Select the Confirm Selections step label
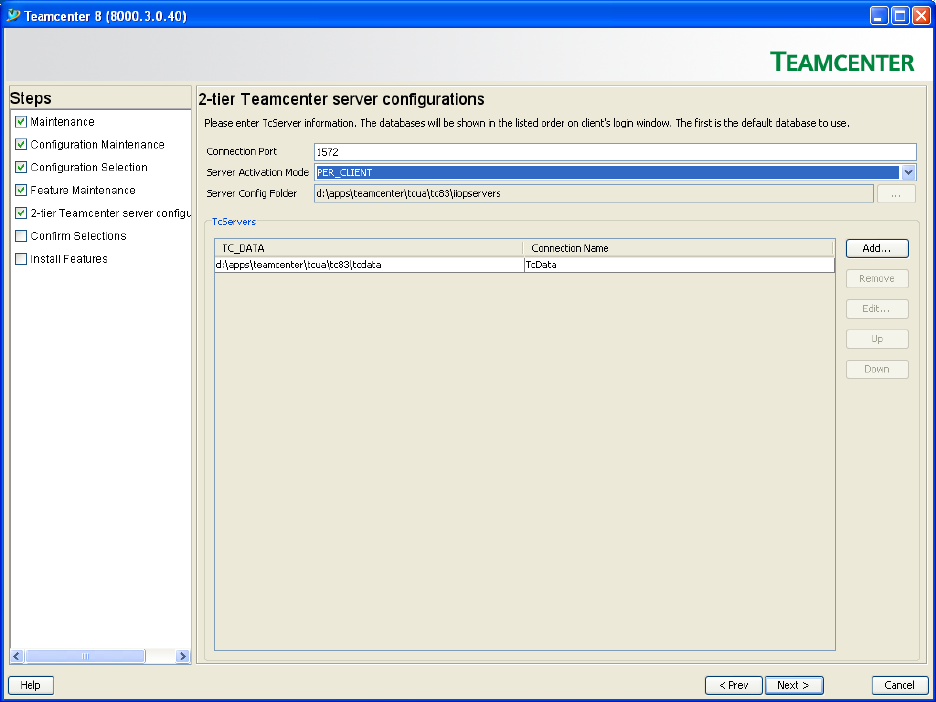 (x=78, y=236)
